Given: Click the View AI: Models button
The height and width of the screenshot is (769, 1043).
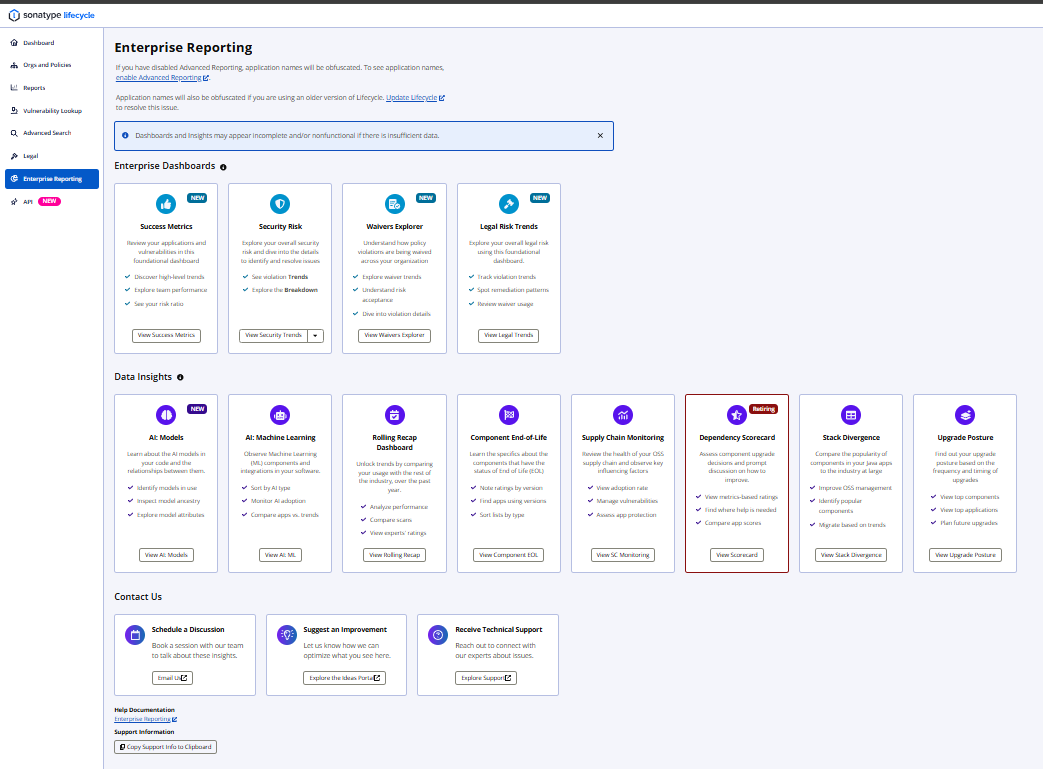Looking at the screenshot, I should click(166, 555).
